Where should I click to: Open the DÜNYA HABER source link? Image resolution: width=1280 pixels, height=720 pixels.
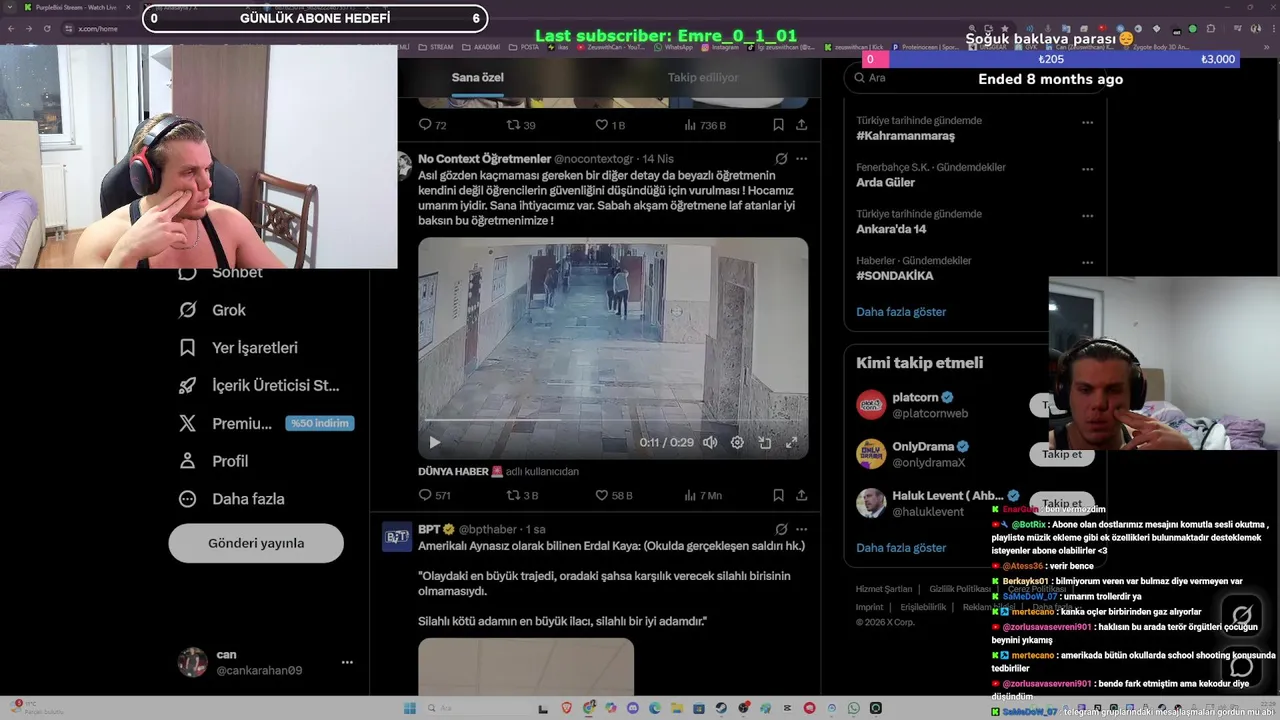pos(460,471)
